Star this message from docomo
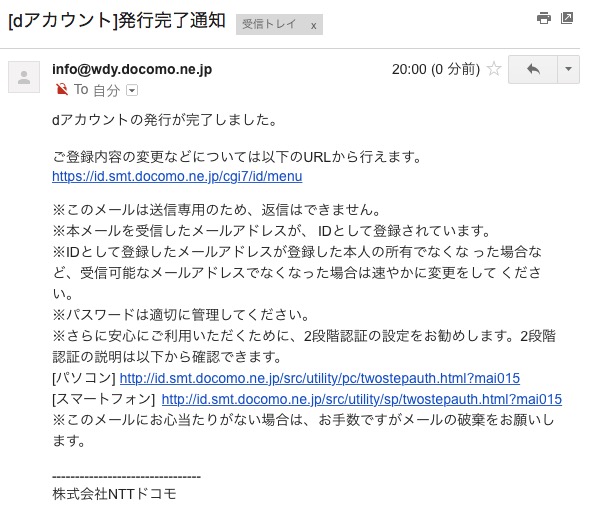 pyautogui.click(x=494, y=69)
